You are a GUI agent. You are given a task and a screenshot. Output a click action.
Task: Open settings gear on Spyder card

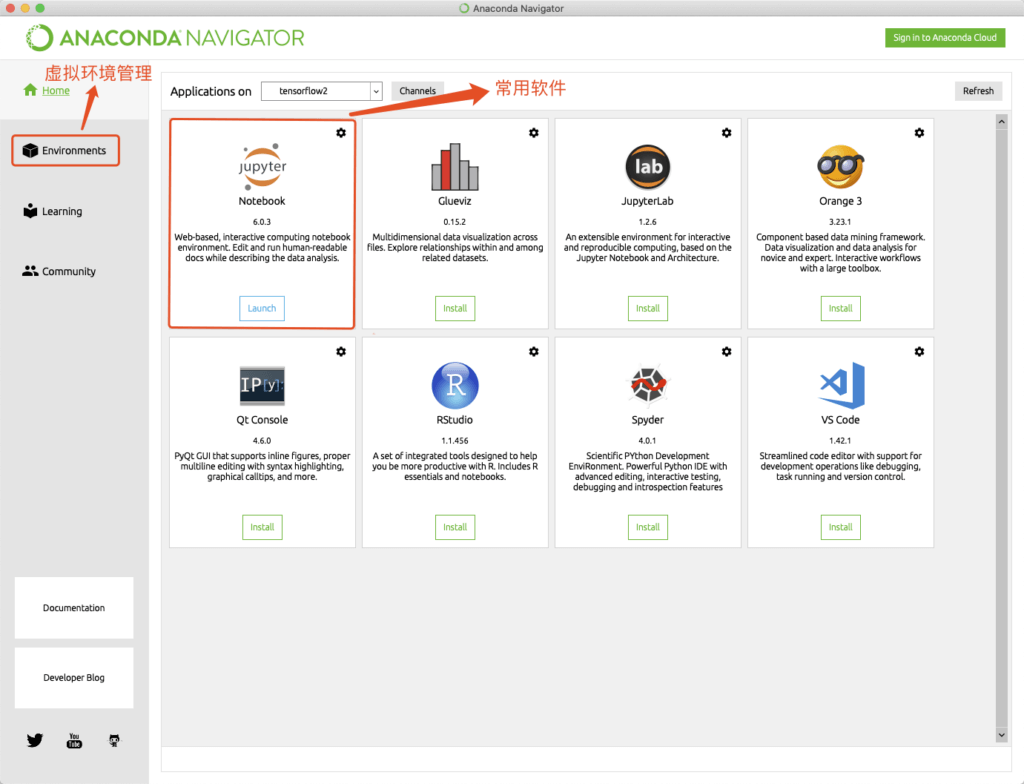[726, 351]
